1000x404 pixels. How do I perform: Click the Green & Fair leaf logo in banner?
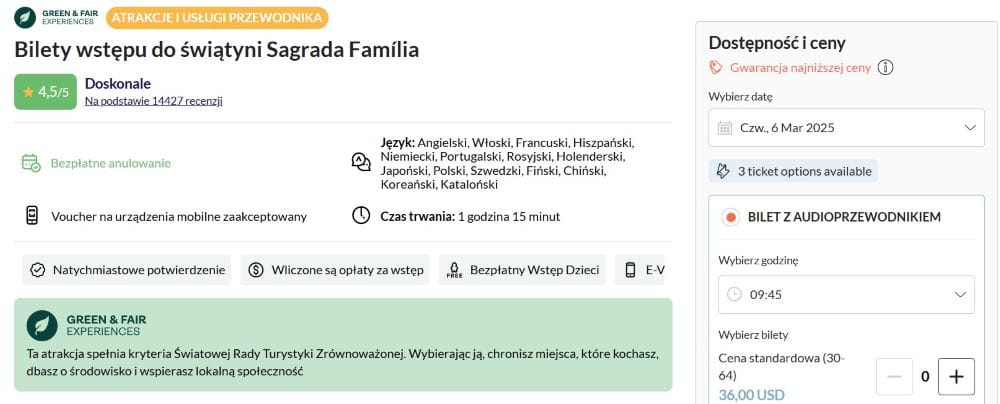pos(41,325)
